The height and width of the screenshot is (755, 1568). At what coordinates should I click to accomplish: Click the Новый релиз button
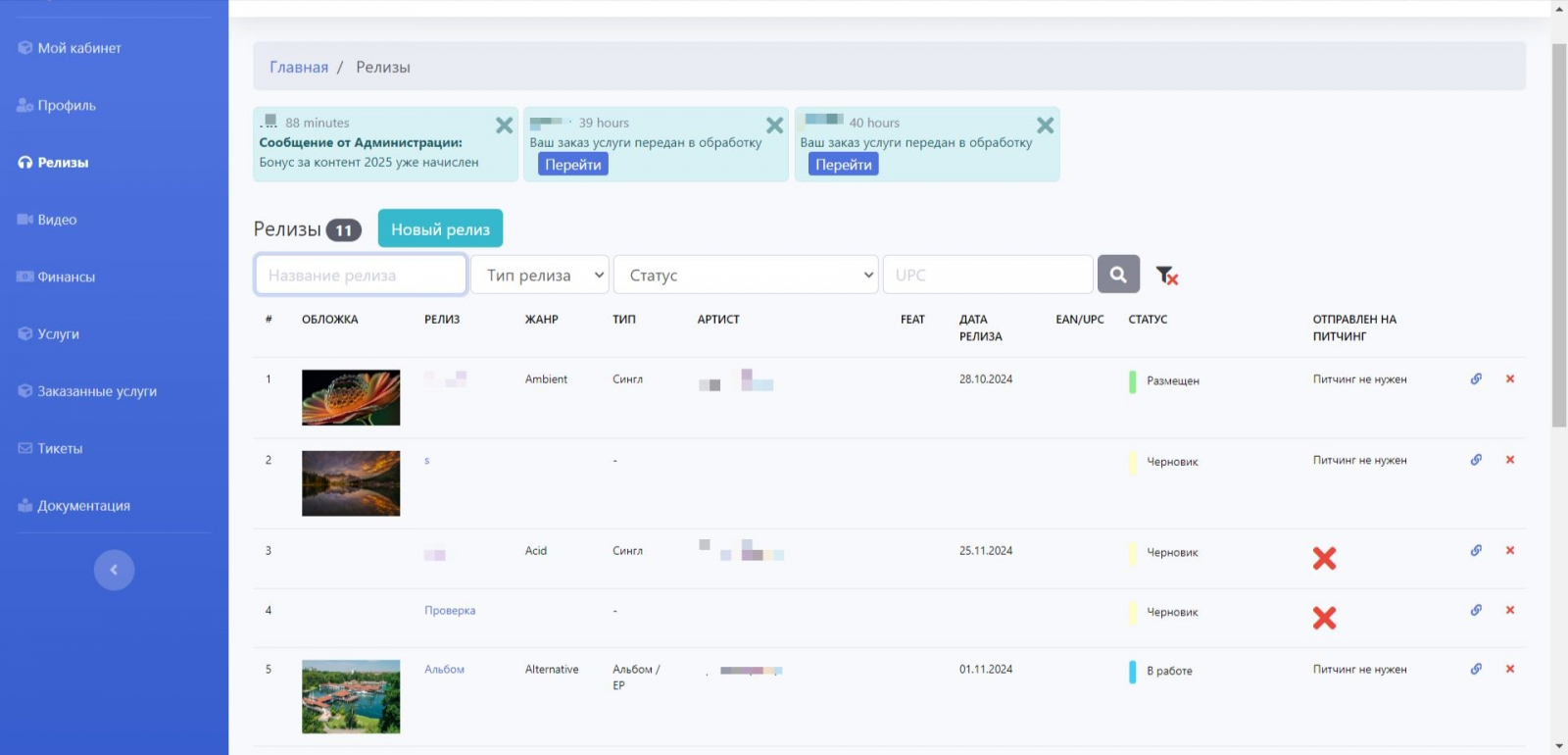click(x=440, y=229)
